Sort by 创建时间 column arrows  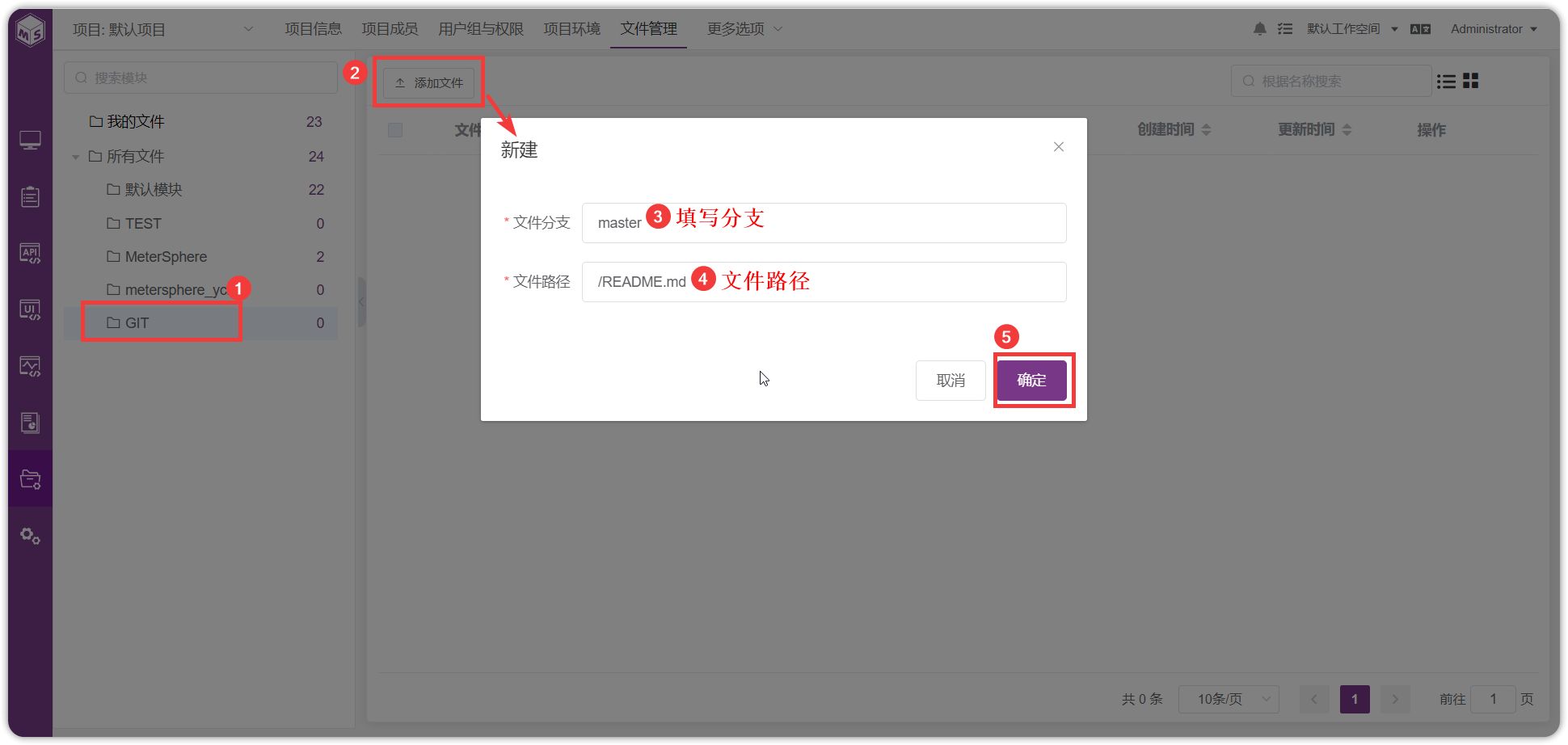click(x=1207, y=129)
